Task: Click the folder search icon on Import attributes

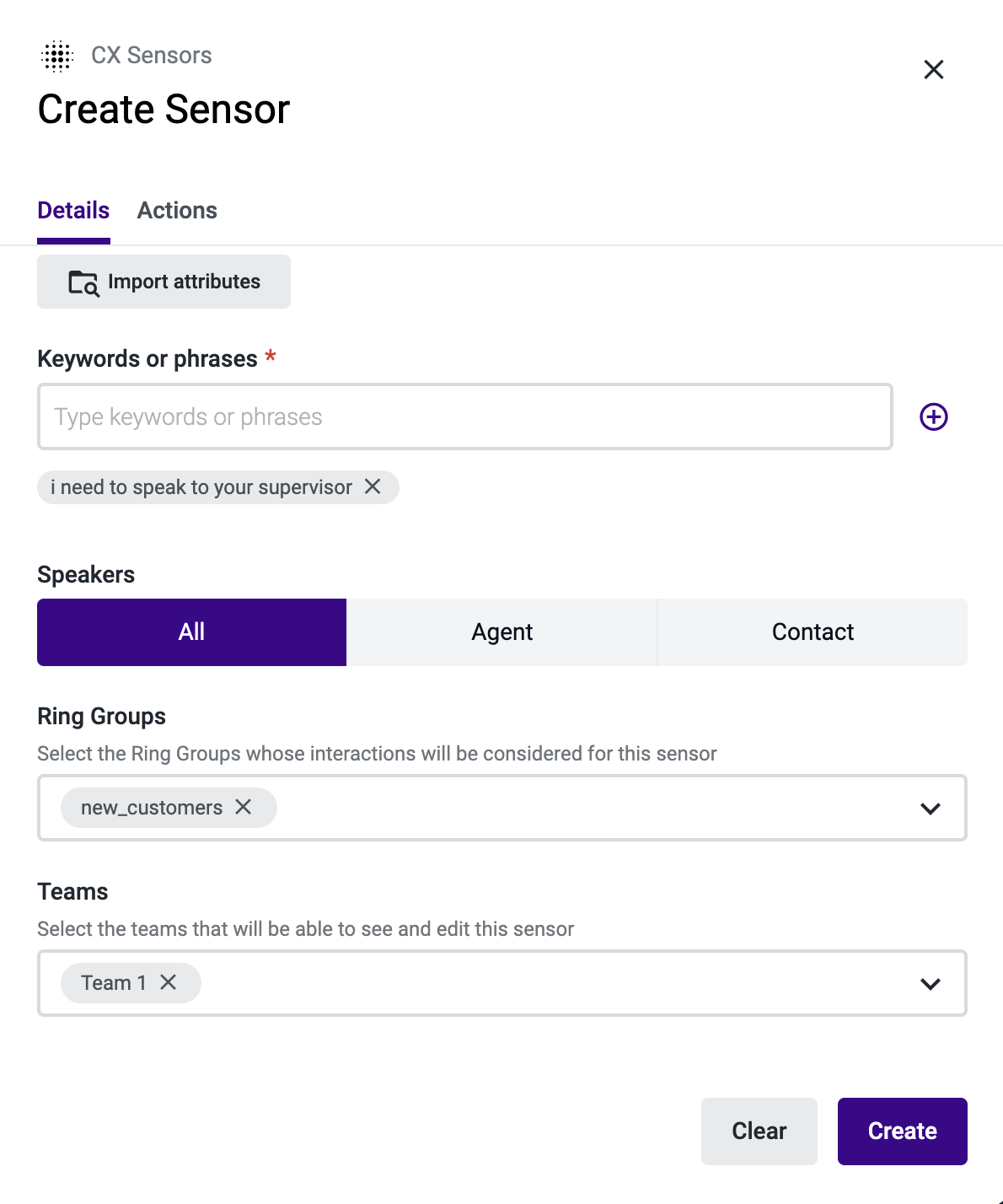Action: coord(83,282)
